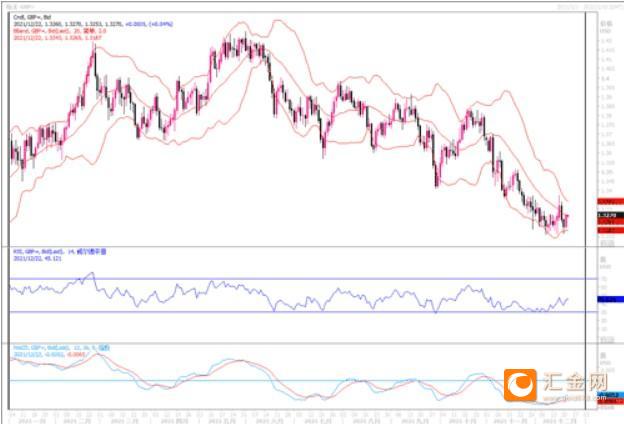Click the blue RSI value tag on axis
The image size is (624, 424).
pos(610,299)
